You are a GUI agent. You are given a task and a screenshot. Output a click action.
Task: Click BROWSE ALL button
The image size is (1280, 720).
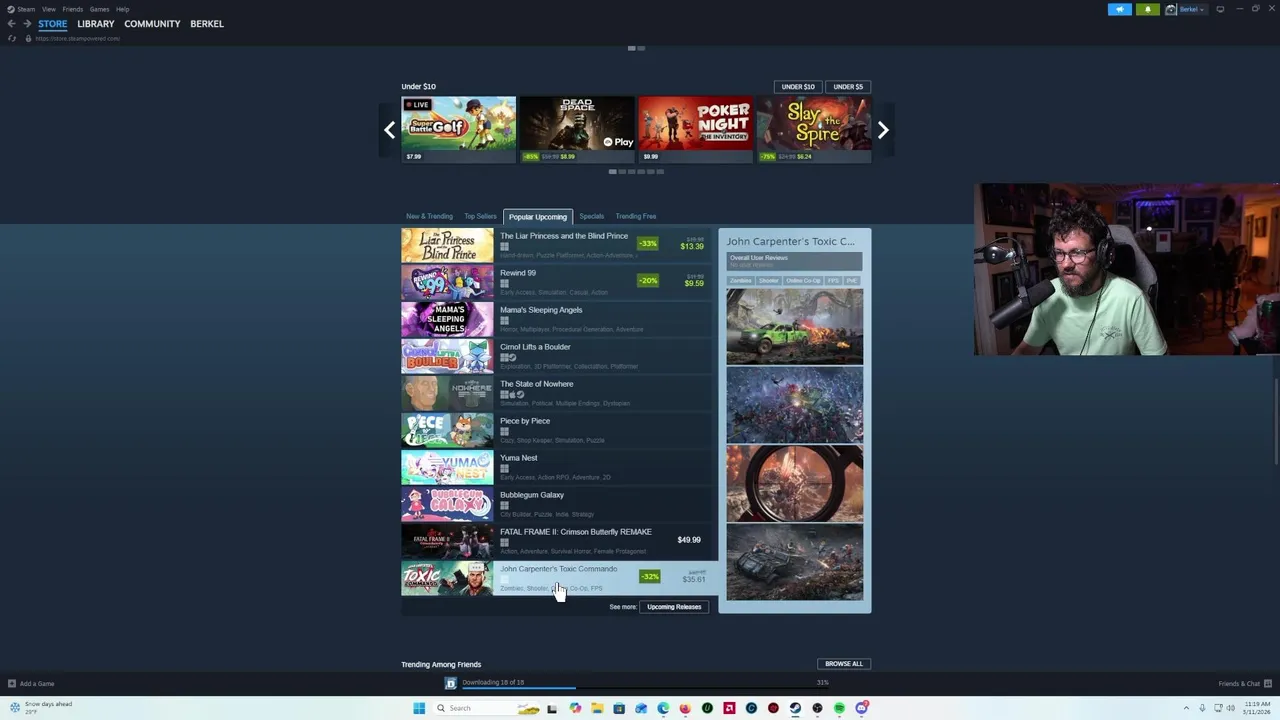click(x=844, y=664)
